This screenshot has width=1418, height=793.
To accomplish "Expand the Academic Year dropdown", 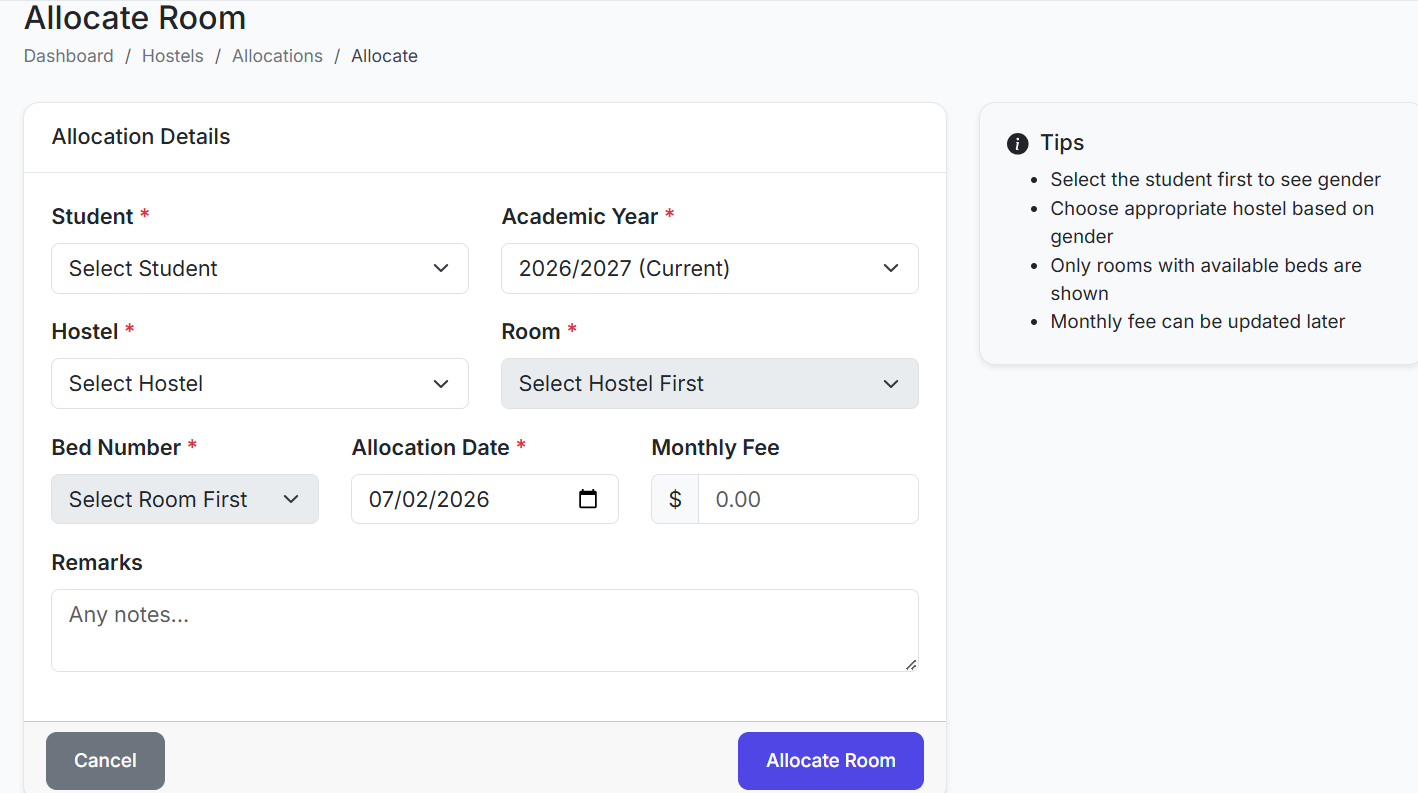I will click(709, 268).
